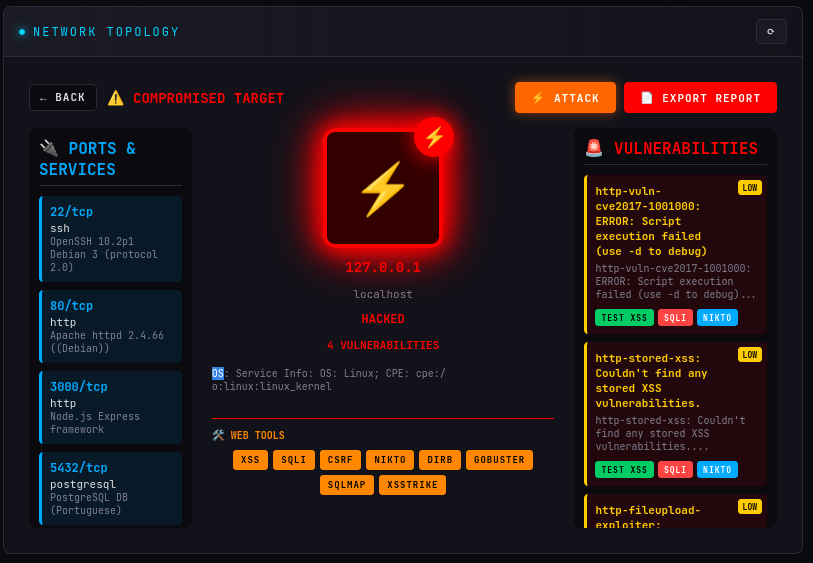Click the tools icon next to Web Tools
Screen dimensions: 813x563
[218, 435]
